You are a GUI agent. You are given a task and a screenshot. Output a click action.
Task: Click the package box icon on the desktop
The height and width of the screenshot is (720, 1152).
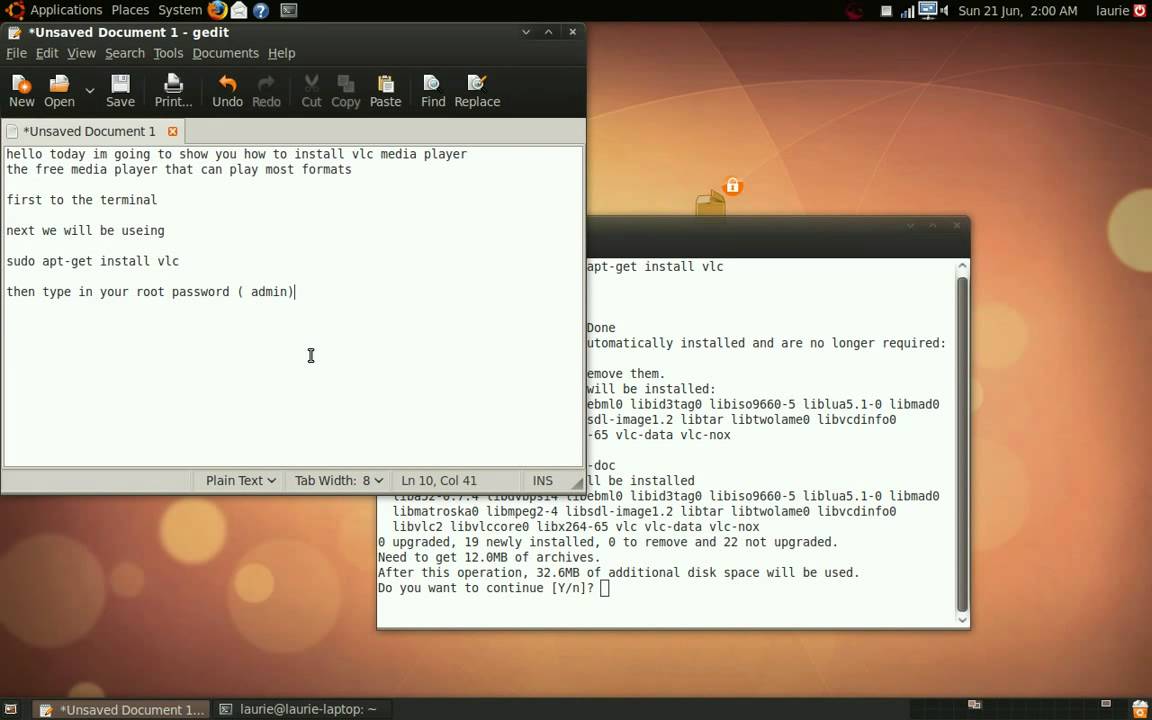tap(710, 204)
